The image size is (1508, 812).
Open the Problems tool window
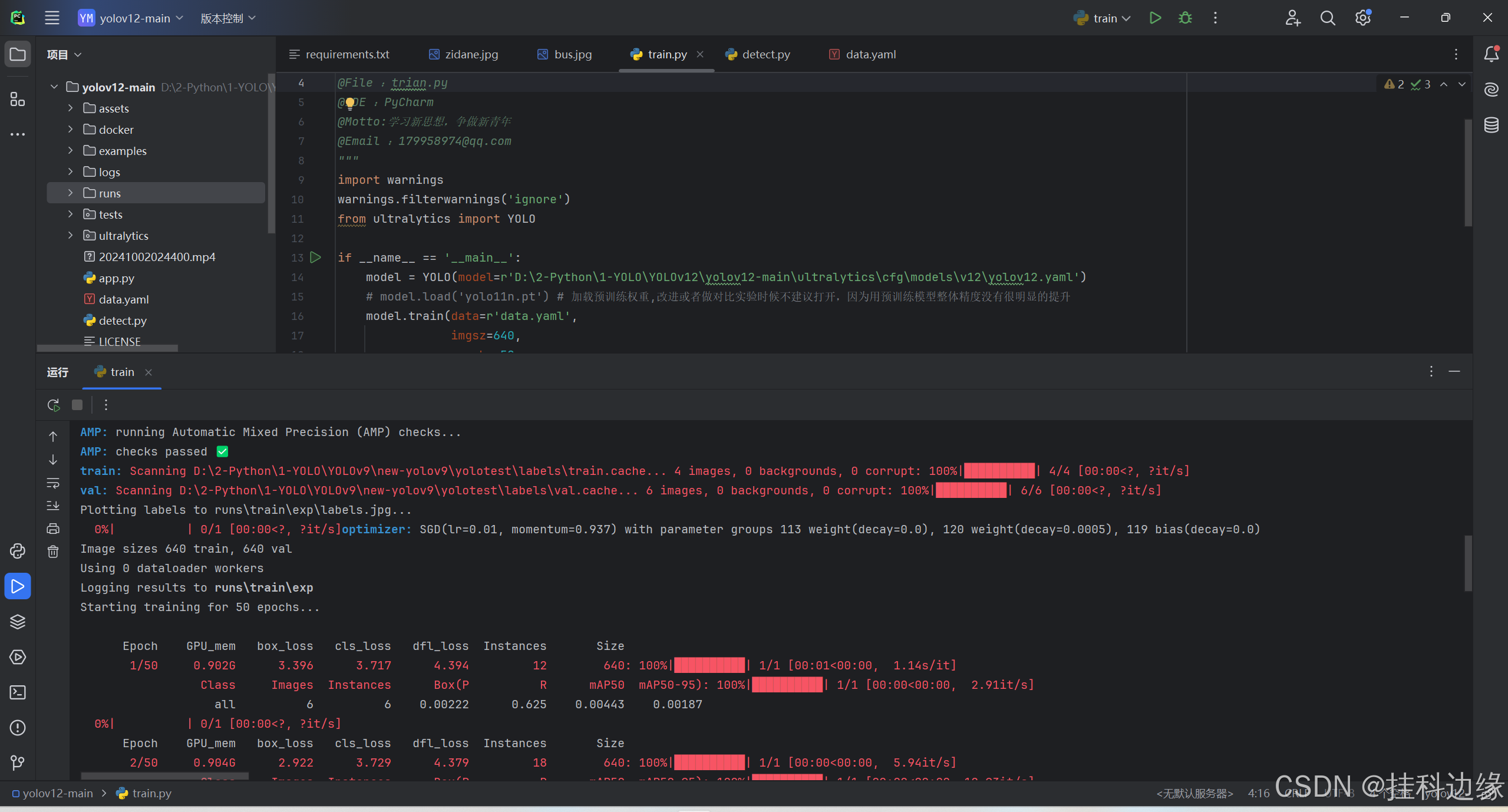pos(18,728)
